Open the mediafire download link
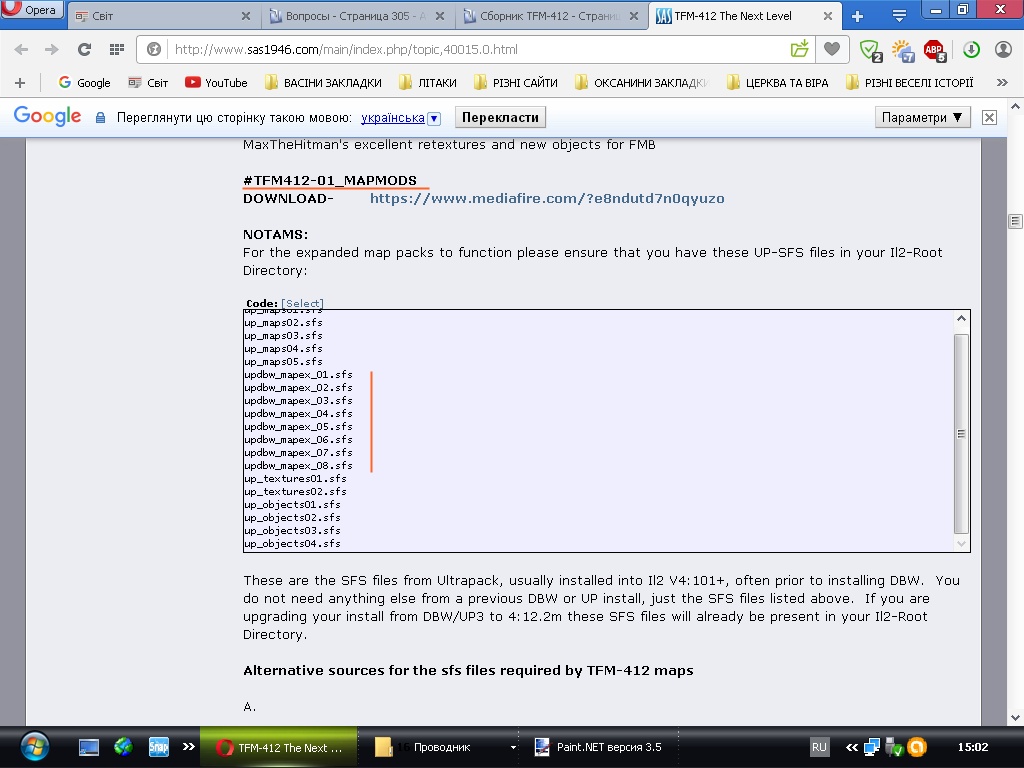This screenshot has height=768, width=1024. (x=547, y=199)
